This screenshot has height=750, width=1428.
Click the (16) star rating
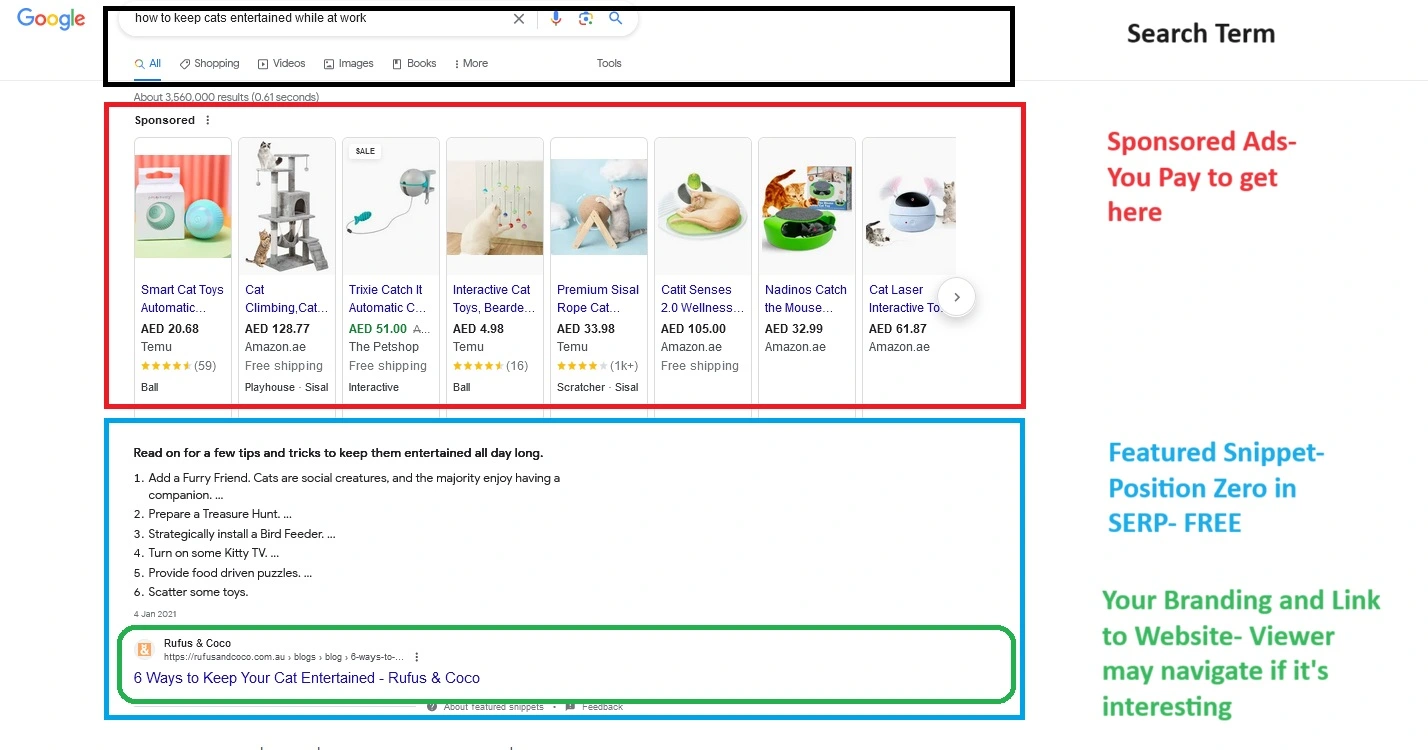(491, 366)
